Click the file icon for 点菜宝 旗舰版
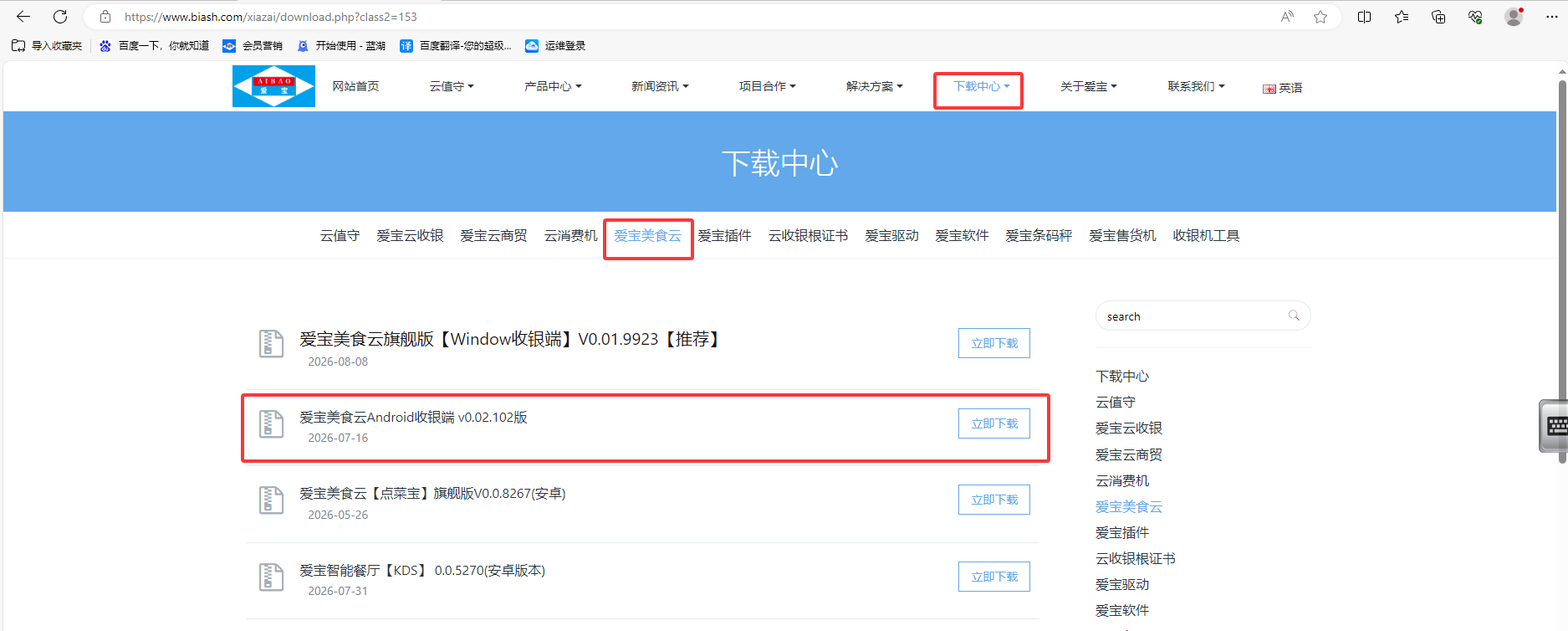This screenshot has height=631, width=1568. click(271, 500)
